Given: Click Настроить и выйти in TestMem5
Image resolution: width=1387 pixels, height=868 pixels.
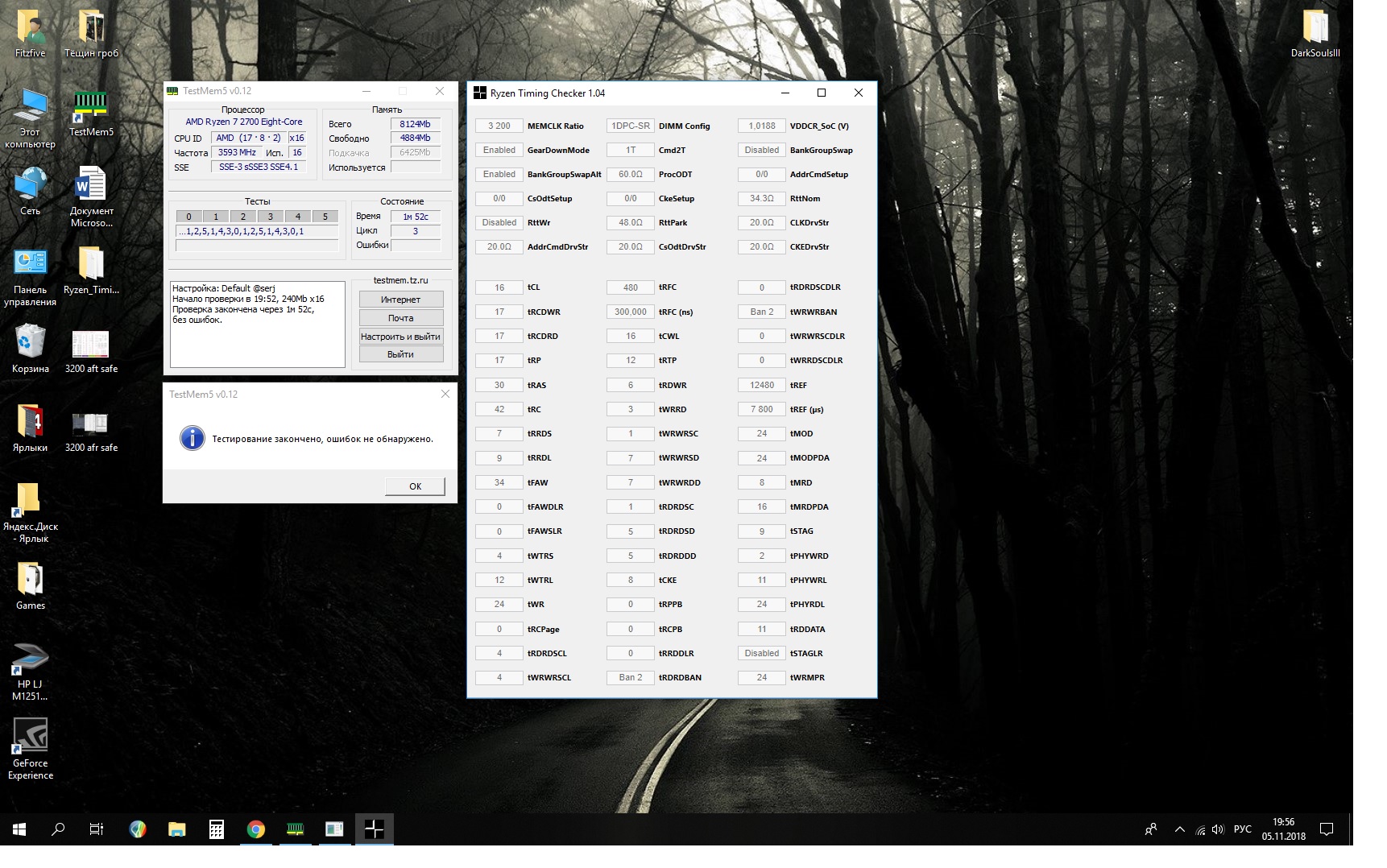Looking at the screenshot, I should point(401,337).
